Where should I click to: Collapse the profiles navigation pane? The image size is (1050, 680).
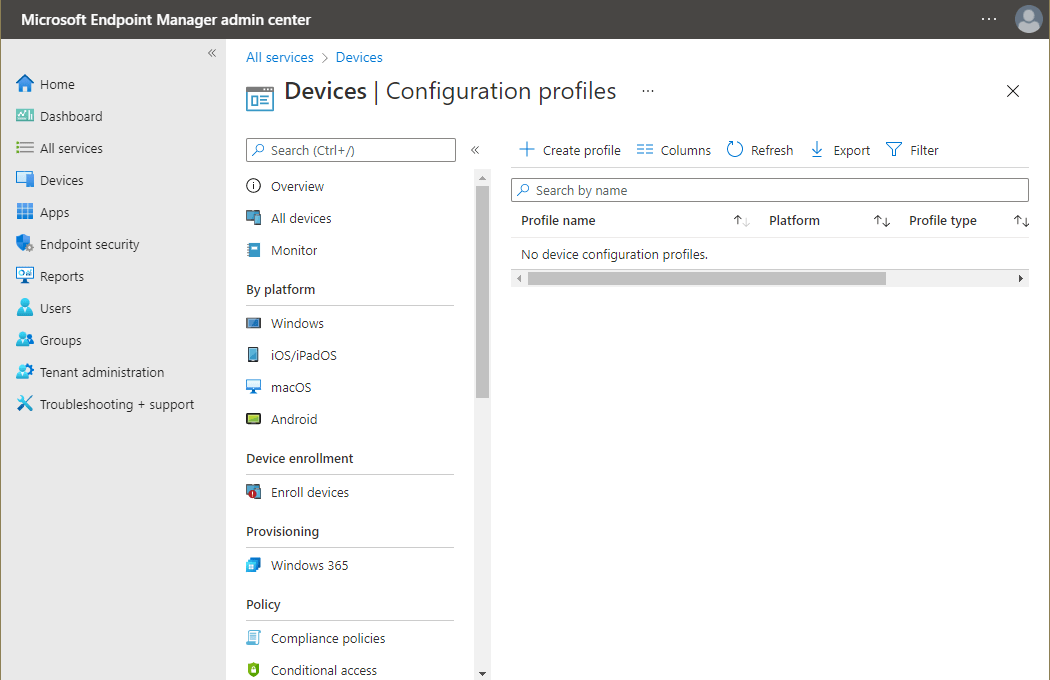(475, 149)
